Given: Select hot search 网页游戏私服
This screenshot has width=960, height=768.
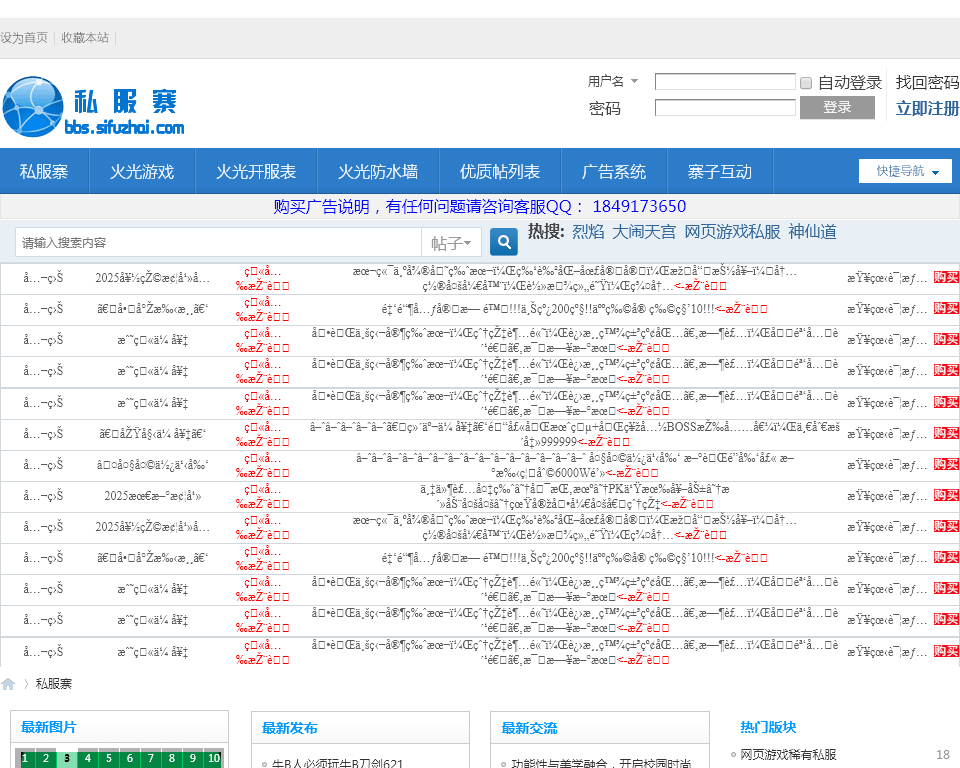Looking at the screenshot, I should [x=732, y=232].
